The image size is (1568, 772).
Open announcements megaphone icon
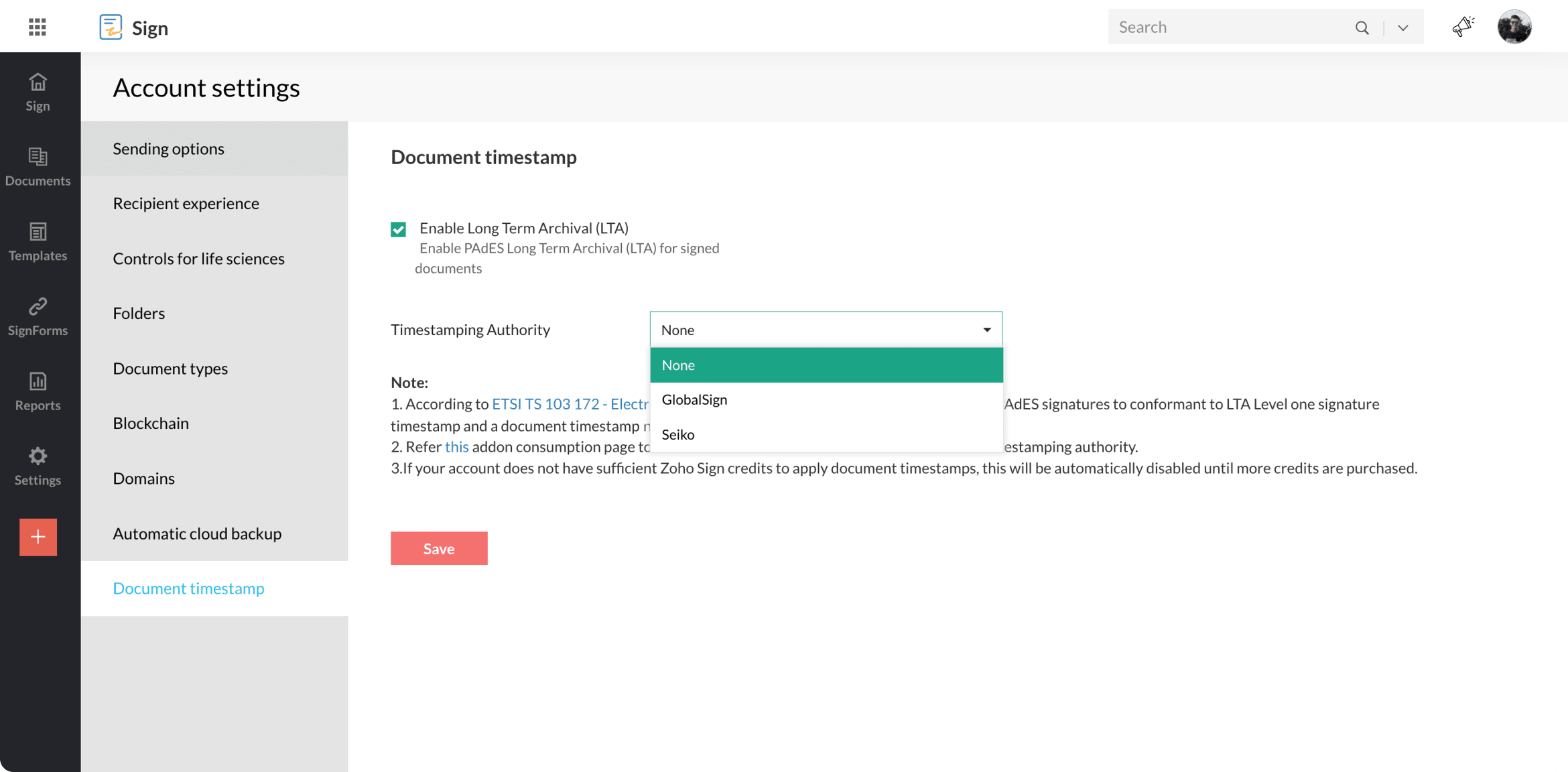[1463, 27]
